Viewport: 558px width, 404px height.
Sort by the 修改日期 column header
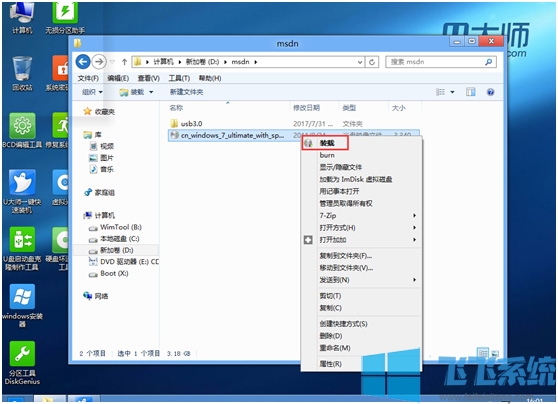point(306,108)
